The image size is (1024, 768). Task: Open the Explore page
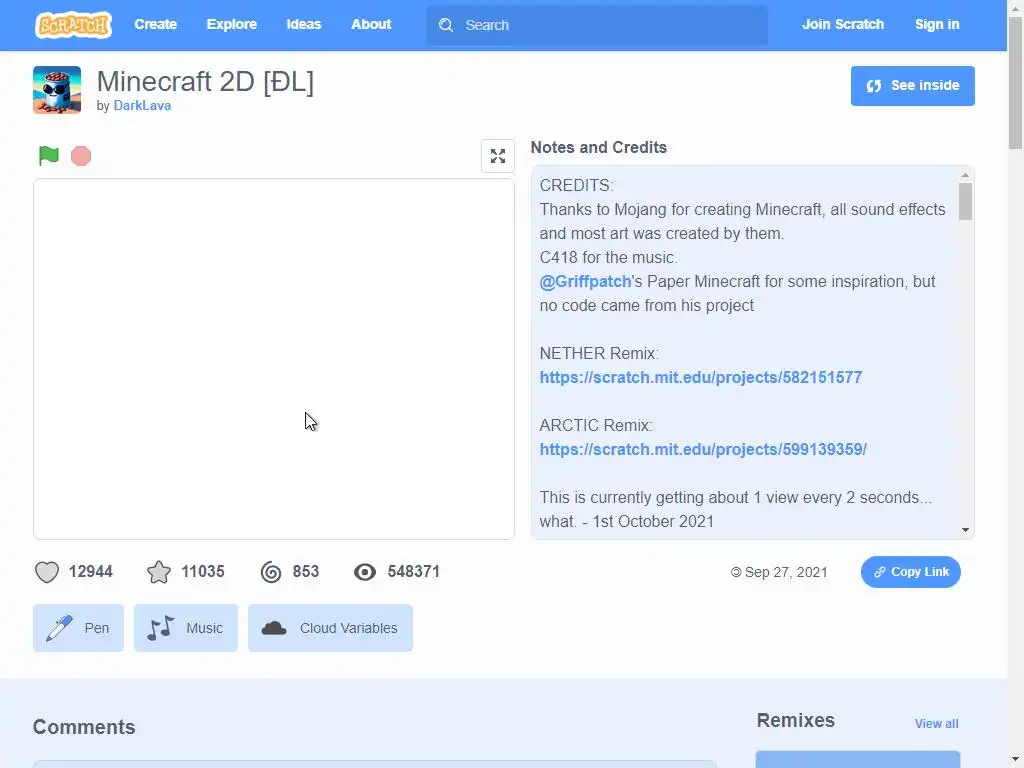tap(232, 24)
